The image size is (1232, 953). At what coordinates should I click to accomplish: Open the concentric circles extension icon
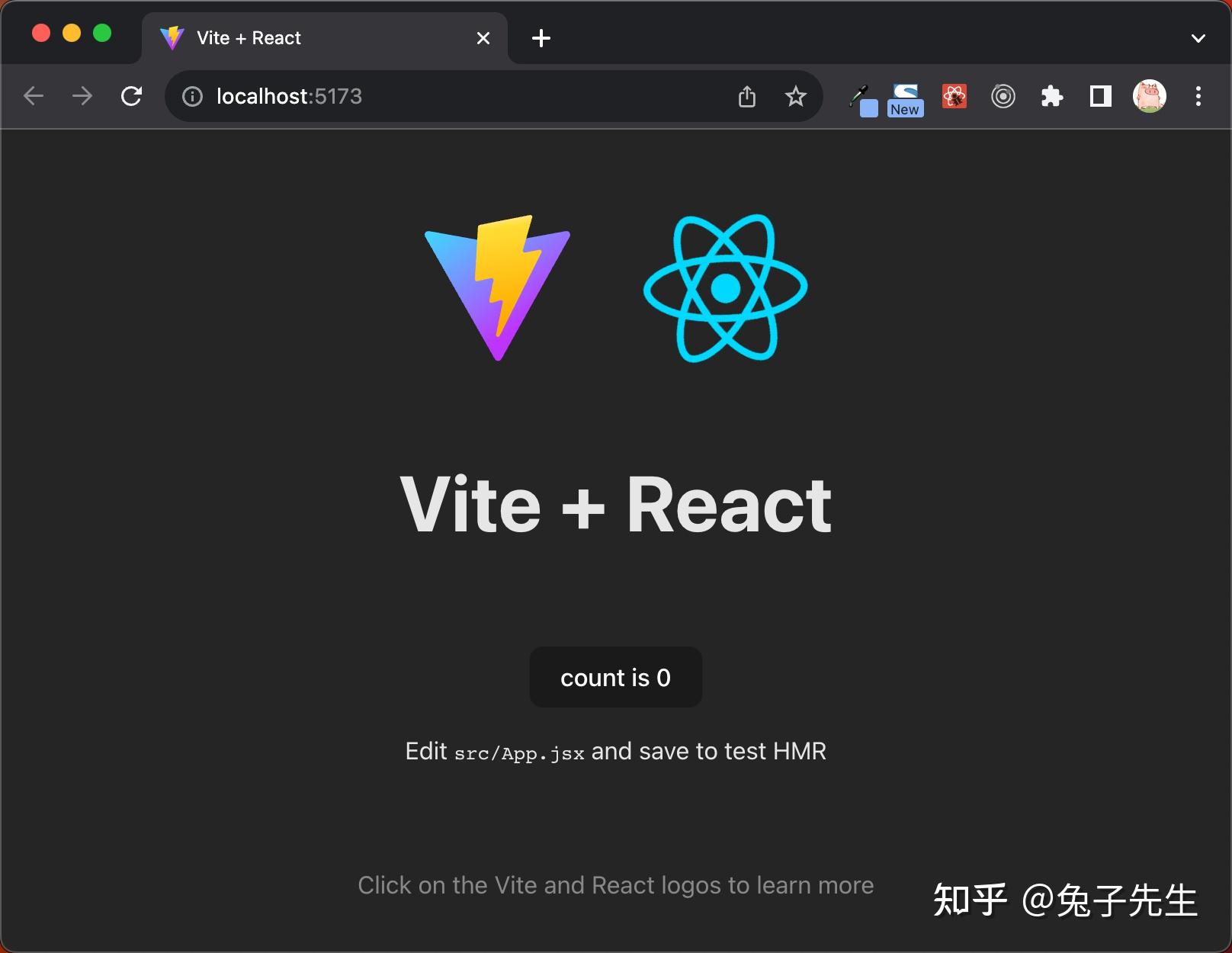(x=1003, y=96)
